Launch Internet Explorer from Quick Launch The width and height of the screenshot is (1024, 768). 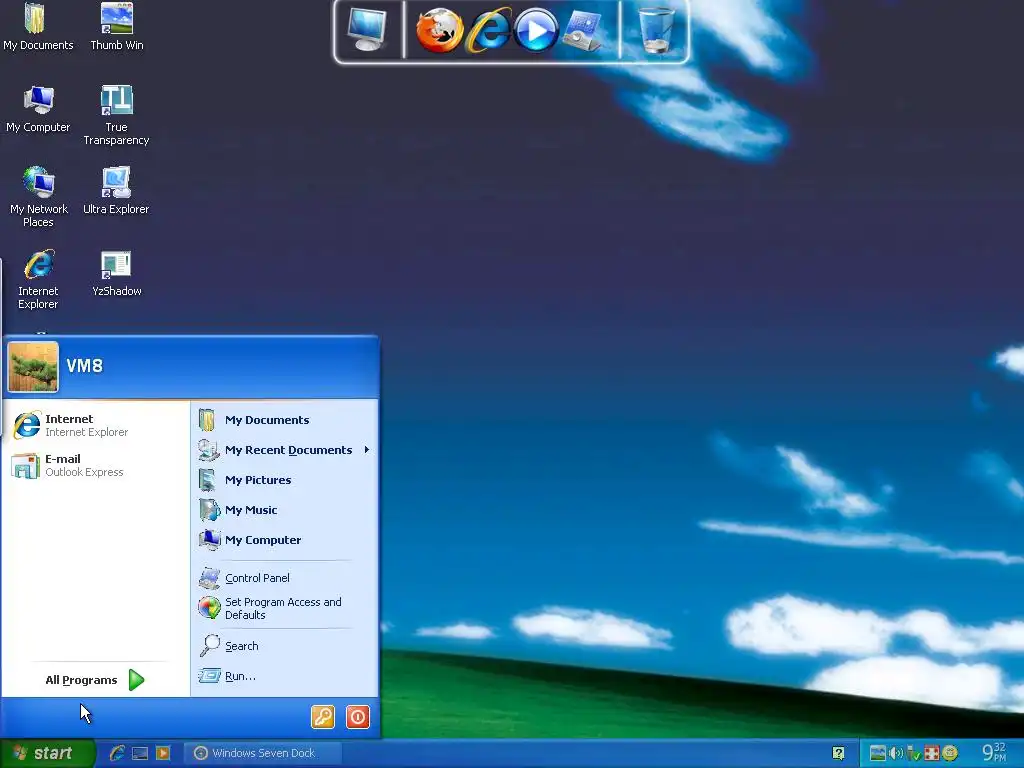point(117,754)
